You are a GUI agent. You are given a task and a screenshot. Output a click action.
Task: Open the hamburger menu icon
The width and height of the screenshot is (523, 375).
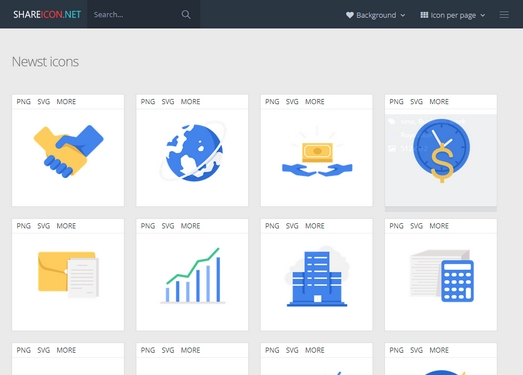point(504,15)
